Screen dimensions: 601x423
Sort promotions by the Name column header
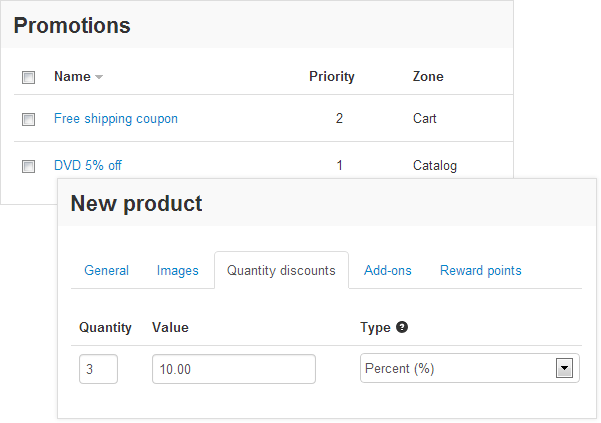tap(72, 77)
